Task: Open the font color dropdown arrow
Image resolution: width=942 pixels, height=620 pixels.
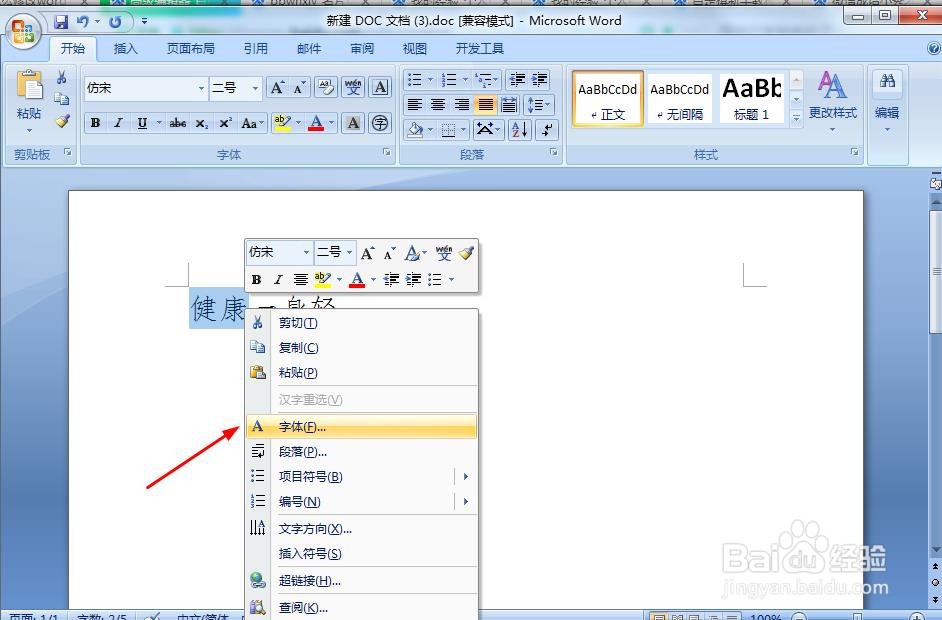Action: point(330,122)
